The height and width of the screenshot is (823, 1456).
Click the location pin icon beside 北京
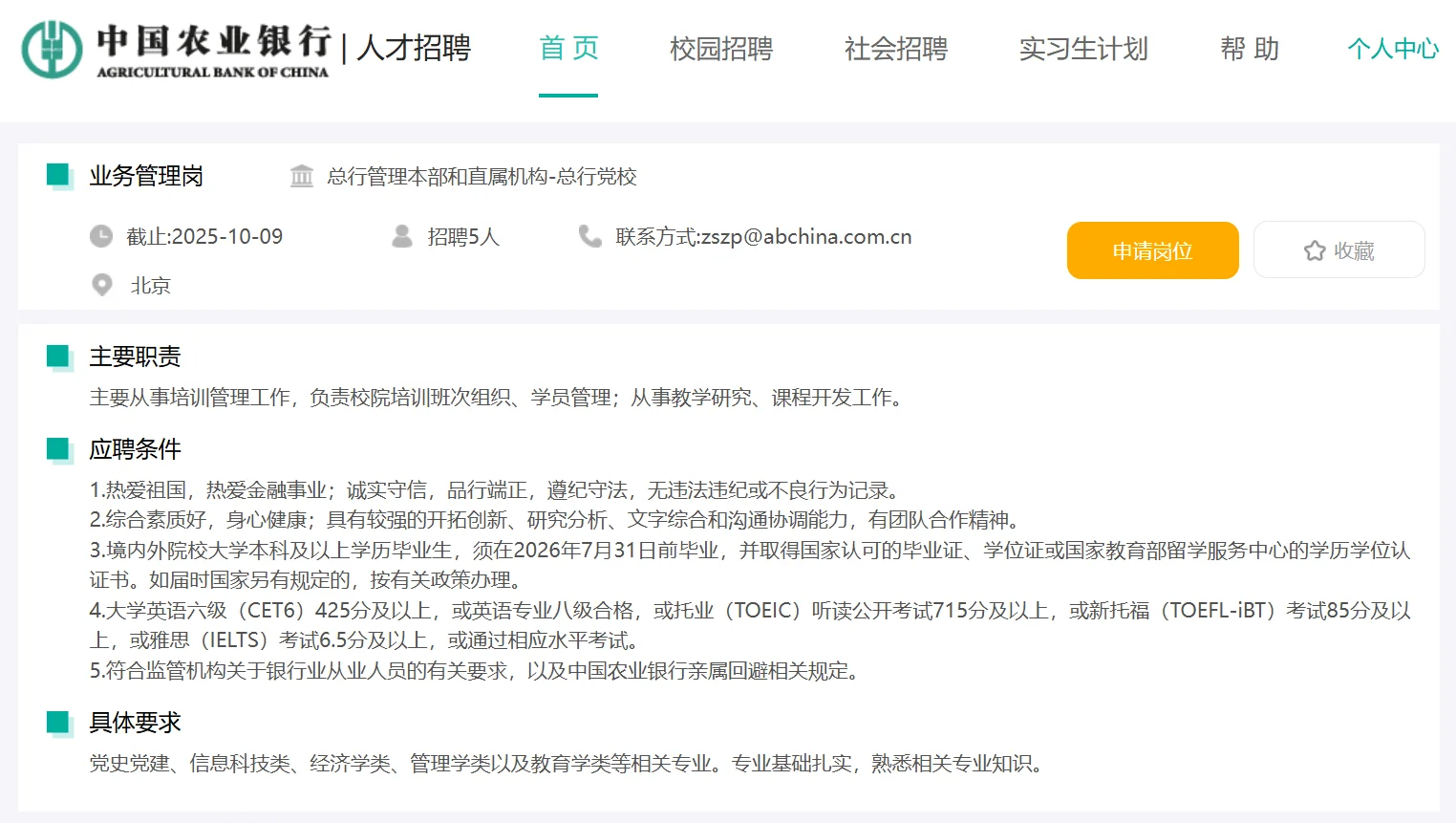point(102,285)
